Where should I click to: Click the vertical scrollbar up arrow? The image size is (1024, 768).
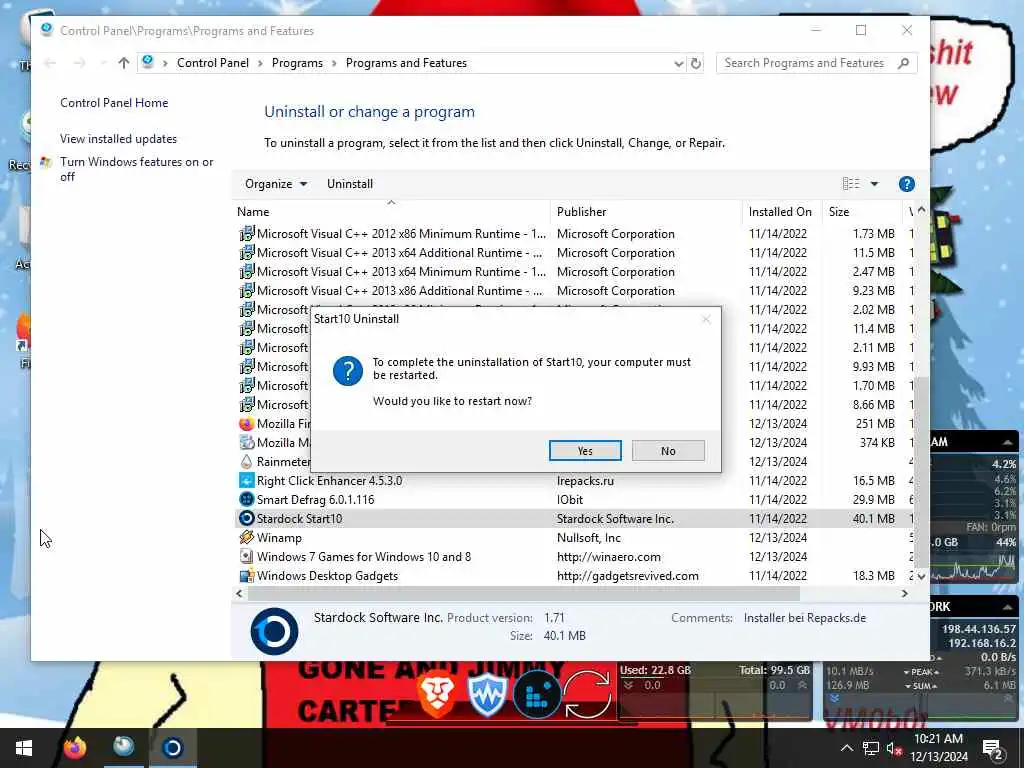pos(921,210)
